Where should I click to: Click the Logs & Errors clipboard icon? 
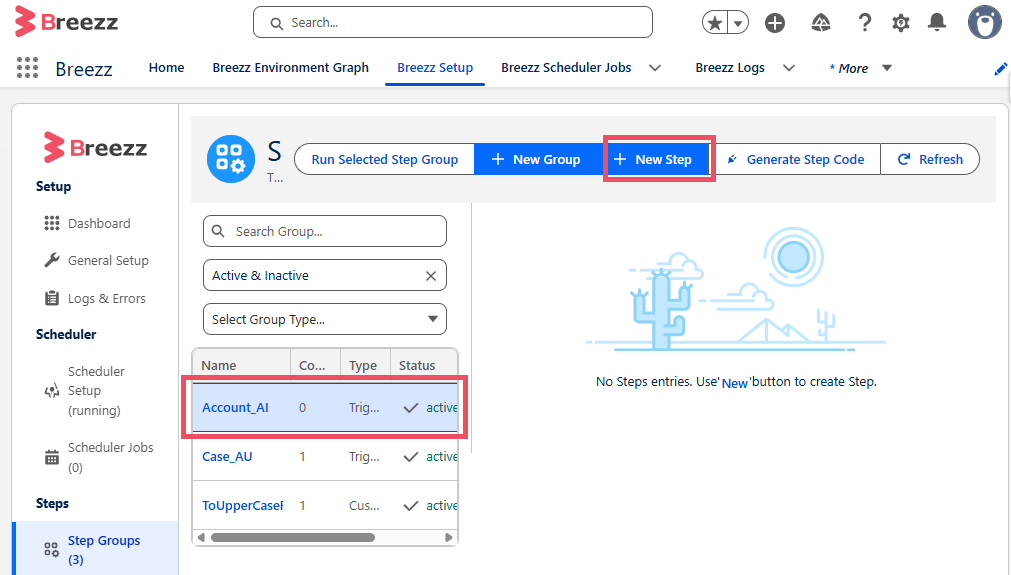52,298
